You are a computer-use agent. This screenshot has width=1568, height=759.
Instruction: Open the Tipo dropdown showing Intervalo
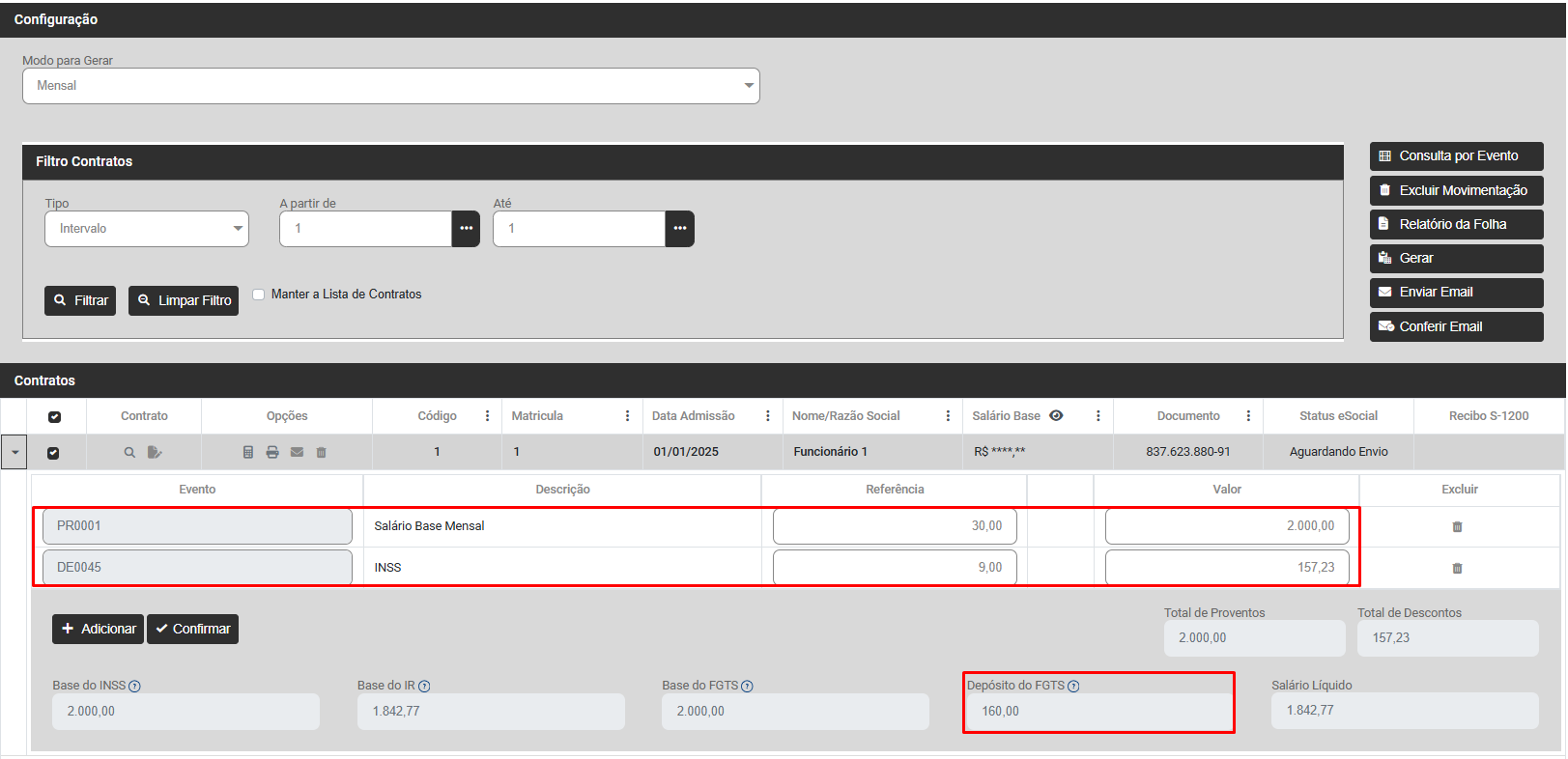[x=147, y=229]
